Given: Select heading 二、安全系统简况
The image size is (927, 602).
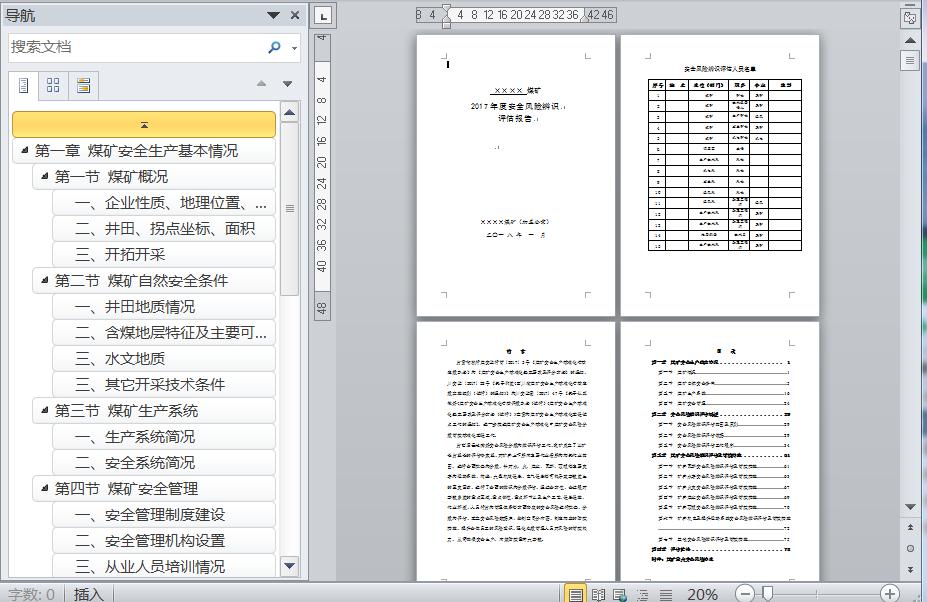Looking at the screenshot, I should [164, 463].
